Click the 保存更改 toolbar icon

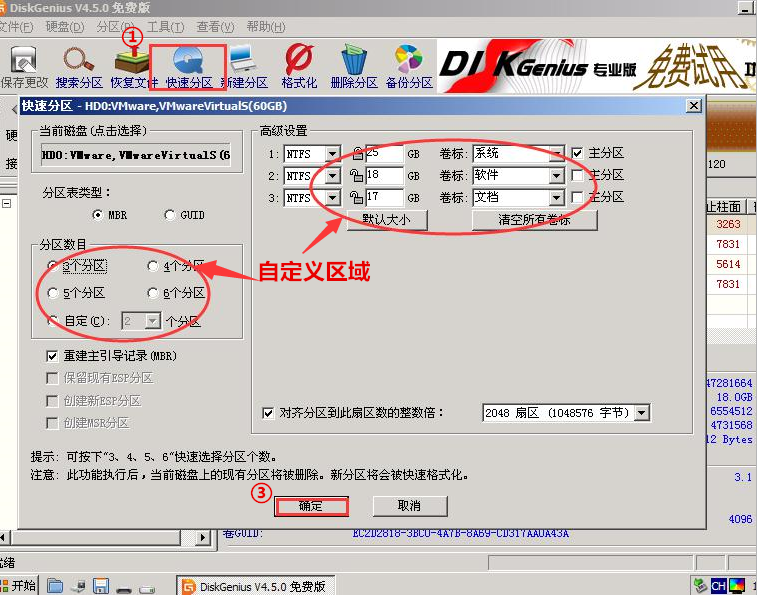tap(24, 67)
